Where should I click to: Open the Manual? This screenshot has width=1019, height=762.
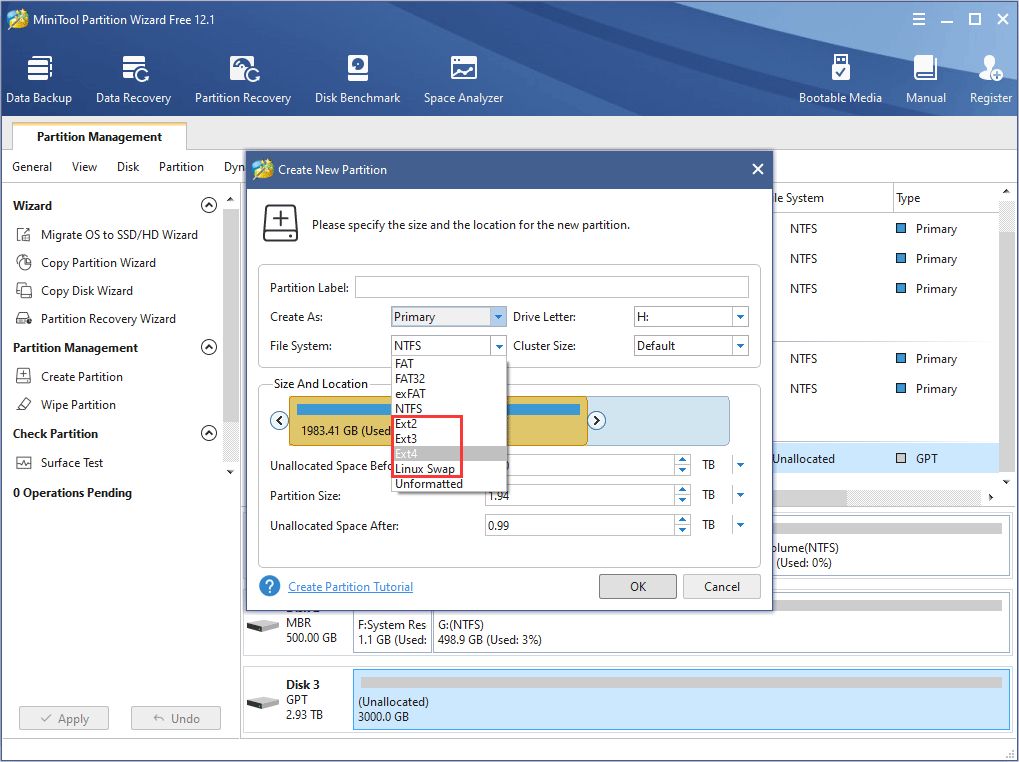[x=925, y=80]
